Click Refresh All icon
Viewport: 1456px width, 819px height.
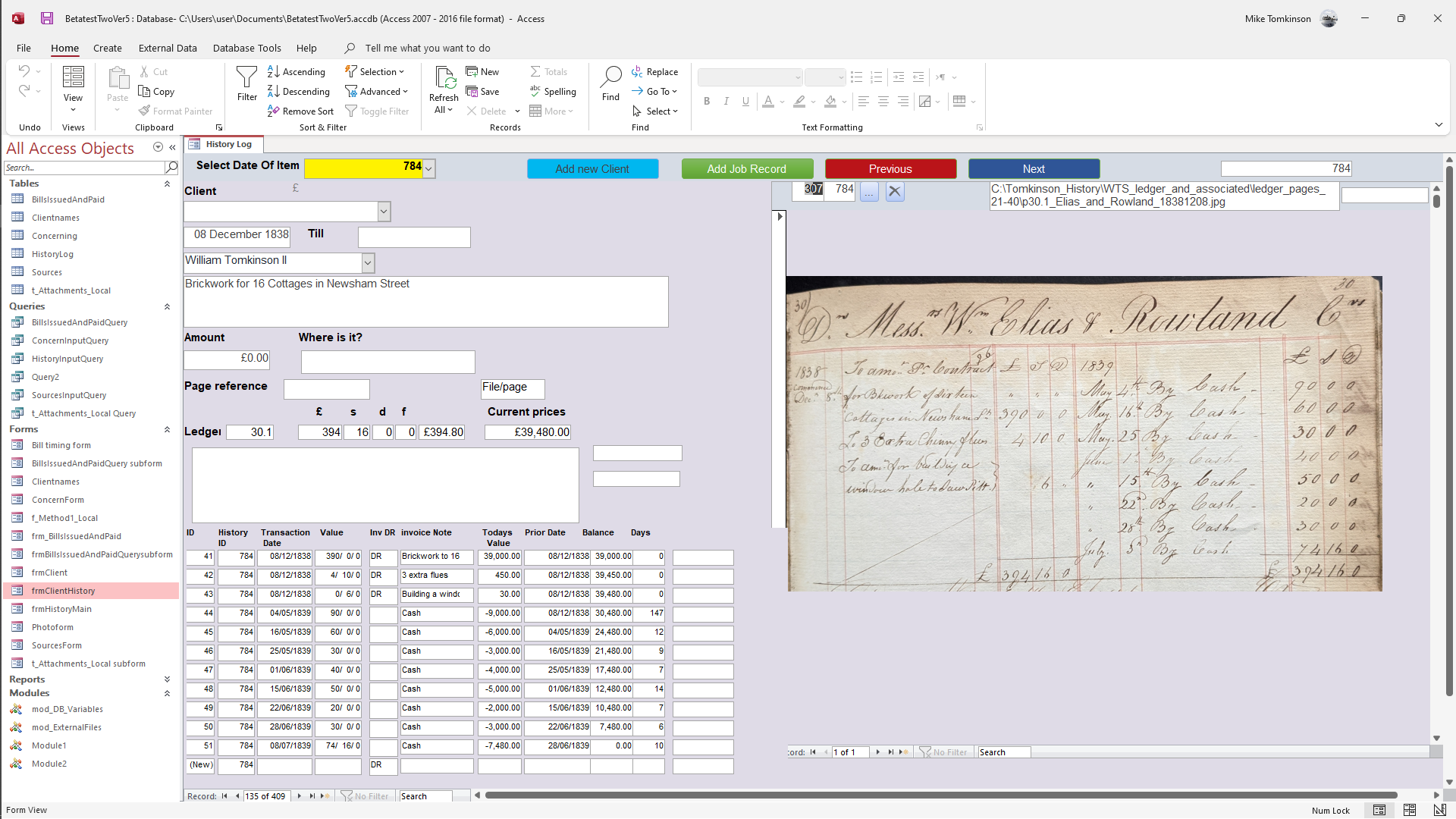point(444,79)
